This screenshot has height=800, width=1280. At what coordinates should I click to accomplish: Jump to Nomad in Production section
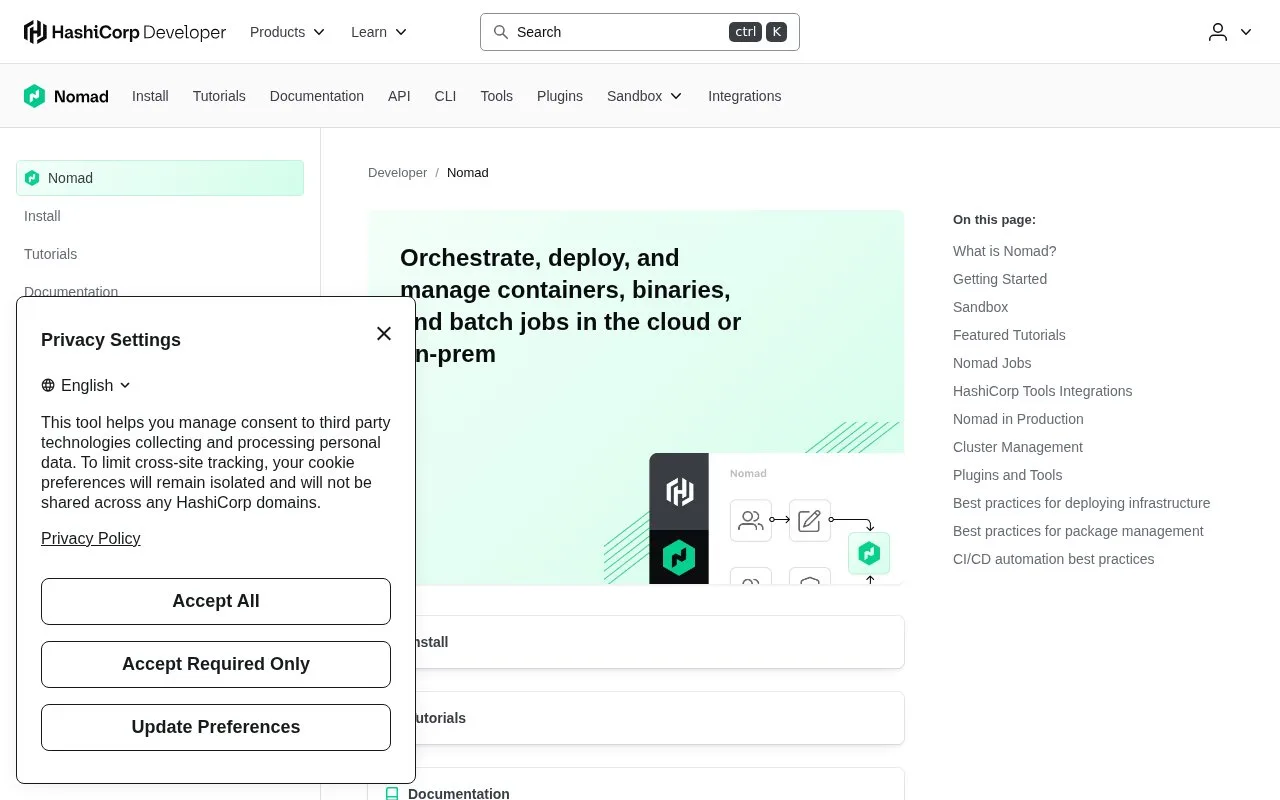click(x=1018, y=419)
